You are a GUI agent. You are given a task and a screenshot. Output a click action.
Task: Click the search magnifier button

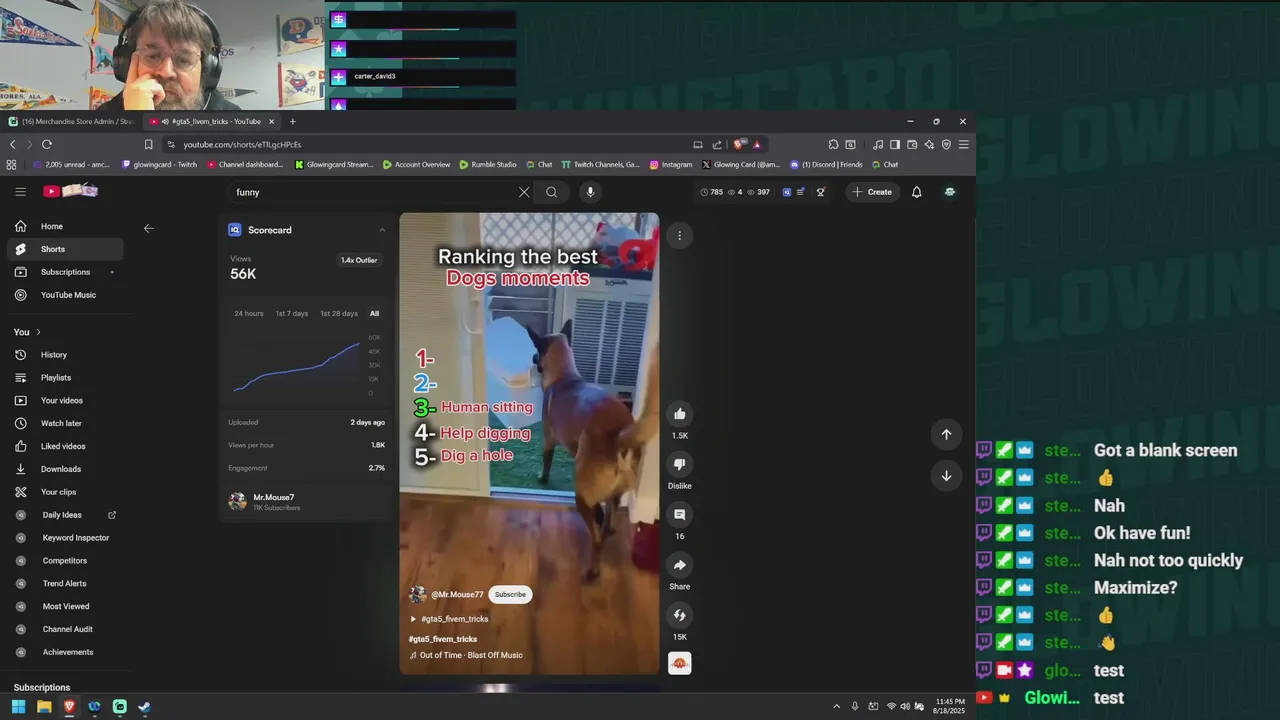tap(551, 192)
